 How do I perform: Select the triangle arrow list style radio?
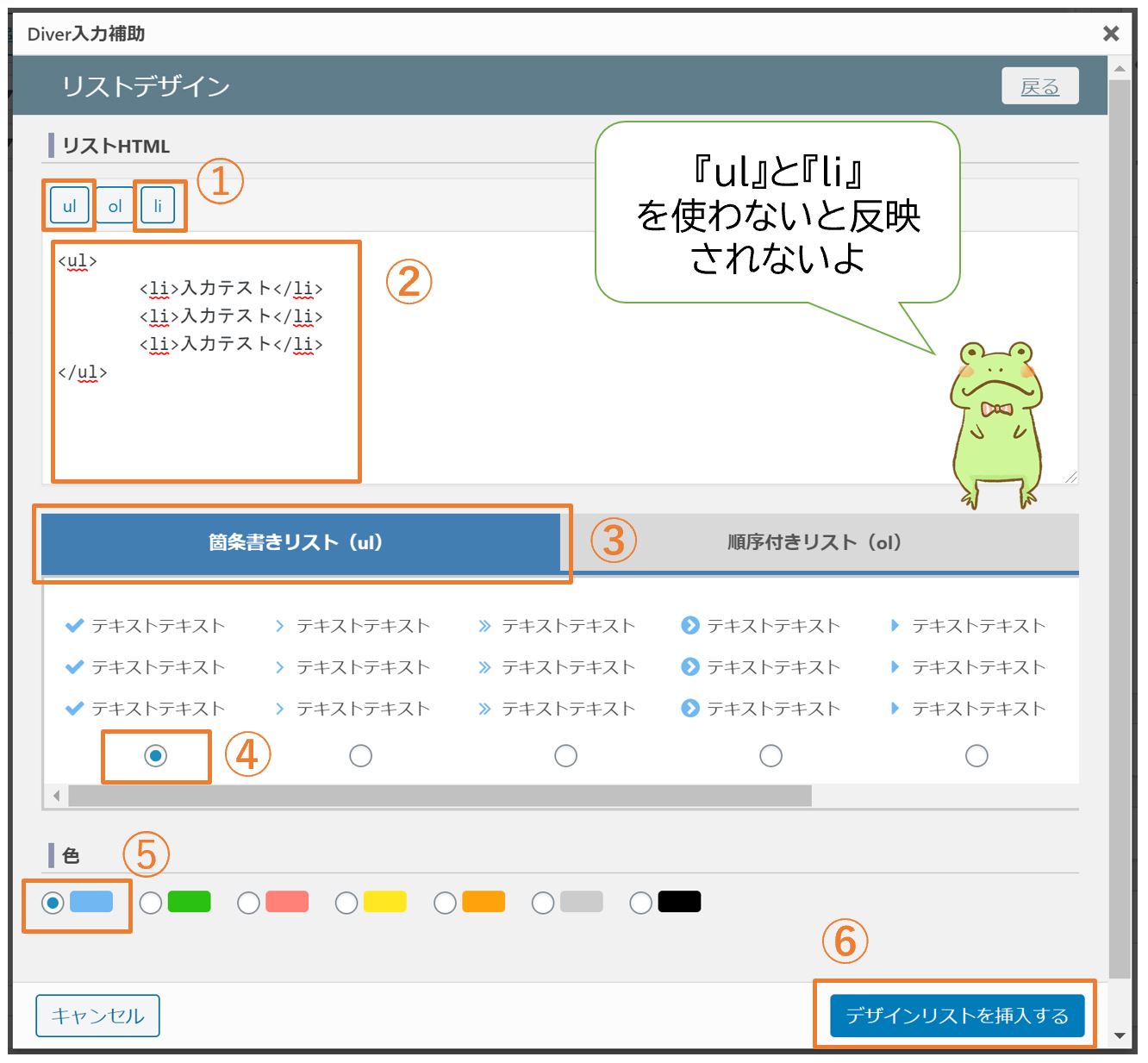(976, 756)
